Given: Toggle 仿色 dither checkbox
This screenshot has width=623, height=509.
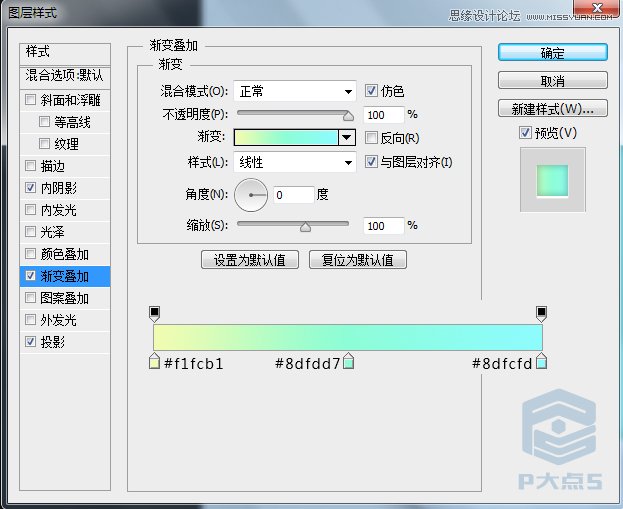Looking at the screenshot, I should tap(371, 91).
